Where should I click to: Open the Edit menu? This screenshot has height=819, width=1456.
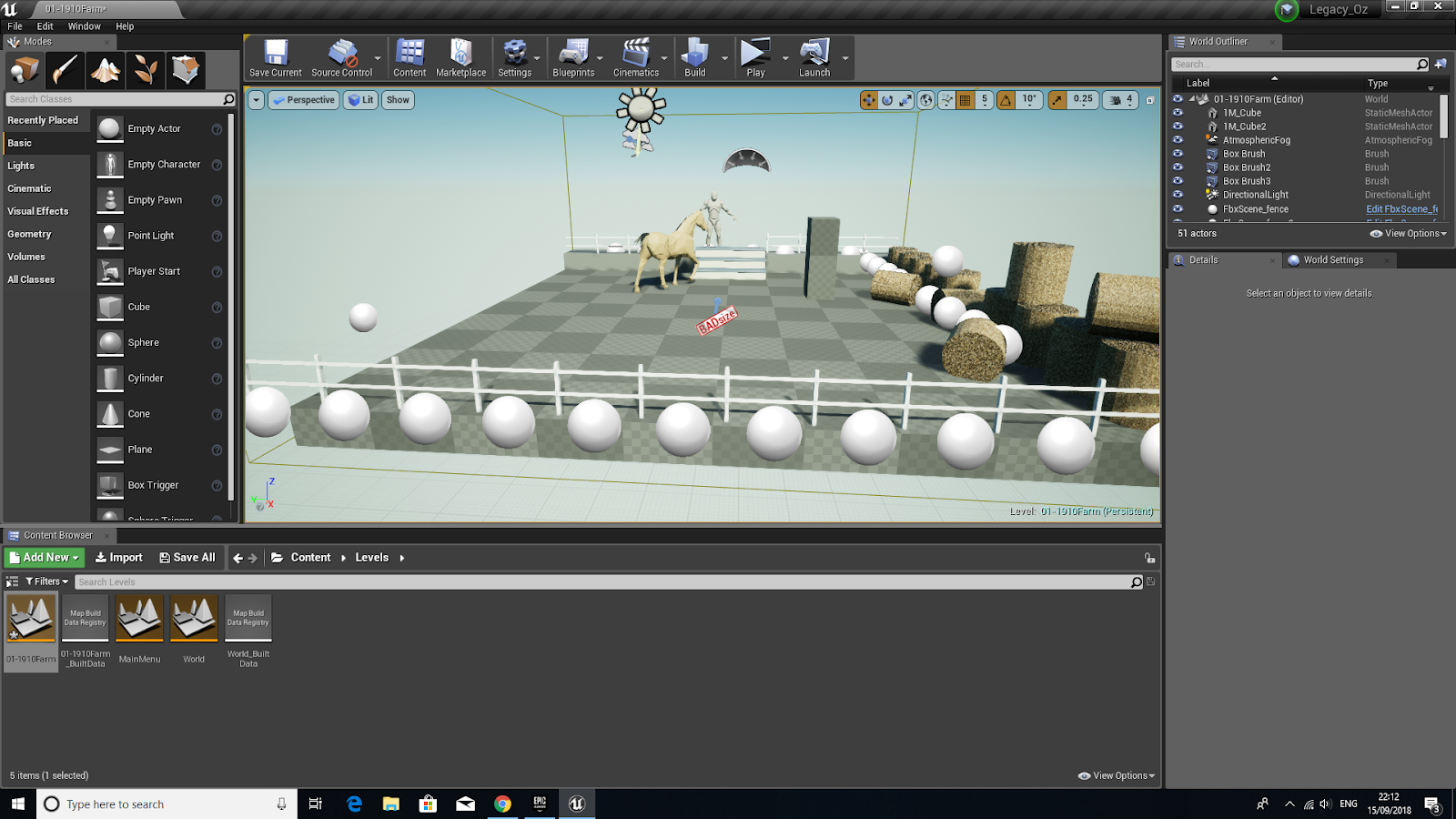coord(44,25)
